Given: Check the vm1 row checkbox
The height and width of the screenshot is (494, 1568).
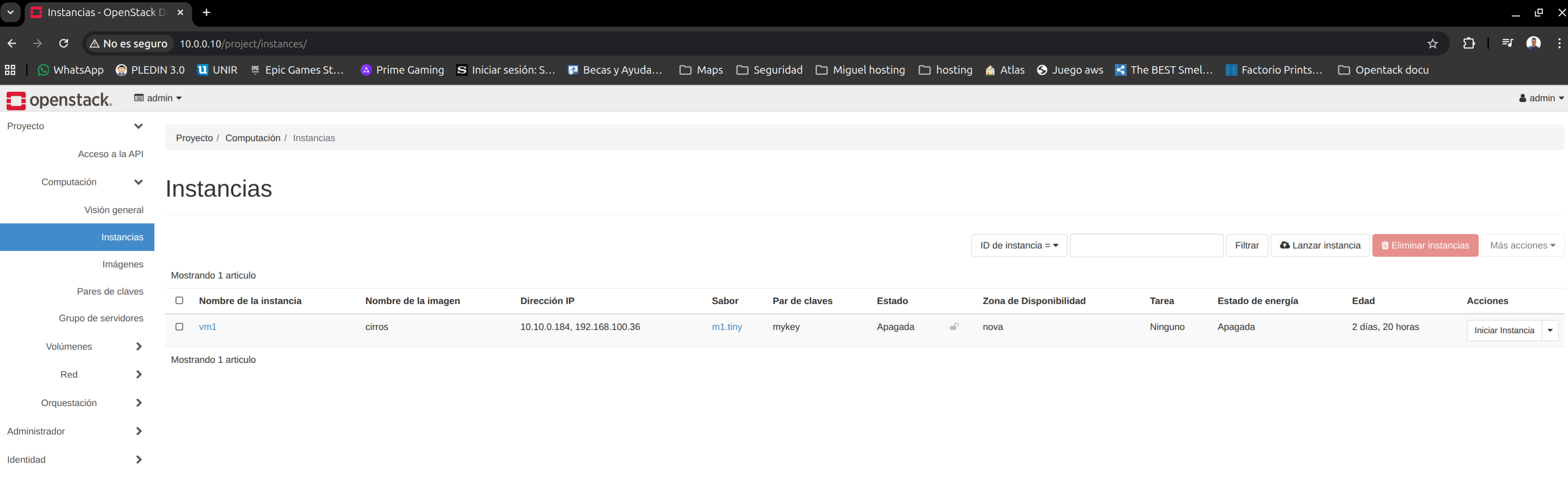Looking at the screenshot, I should pyautogui.click(x=180, y=327).
